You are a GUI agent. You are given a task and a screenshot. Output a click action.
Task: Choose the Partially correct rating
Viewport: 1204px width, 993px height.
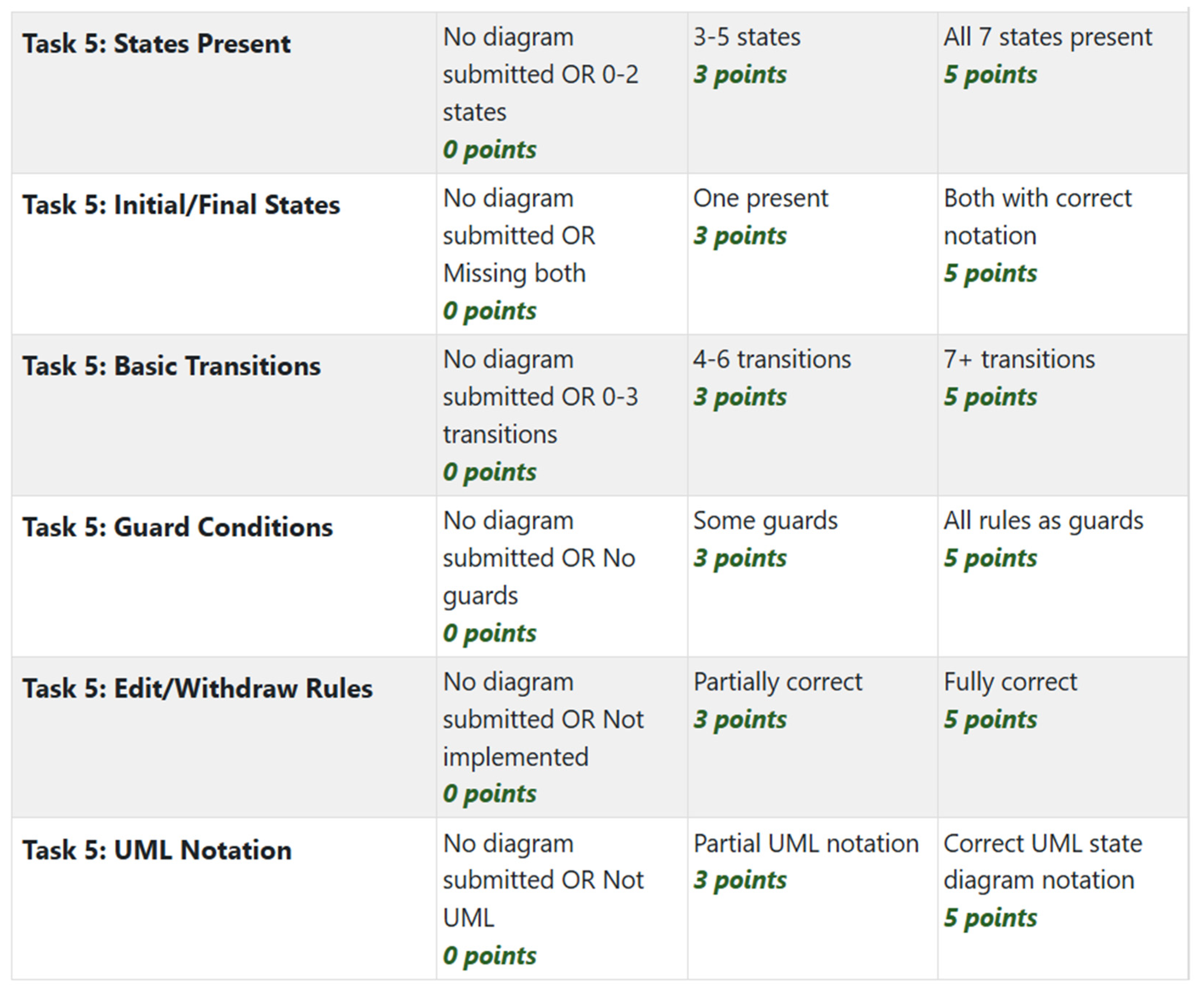point(812,737)
